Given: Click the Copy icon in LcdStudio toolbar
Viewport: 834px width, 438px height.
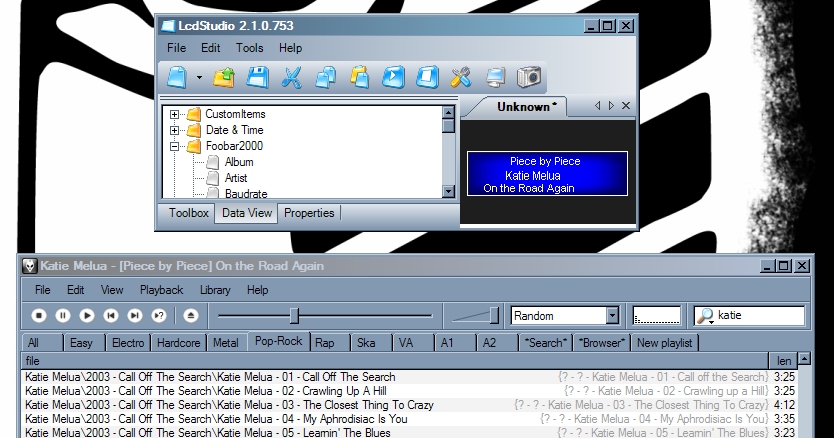Looking at the screenshot, I should tap(326, 77).
